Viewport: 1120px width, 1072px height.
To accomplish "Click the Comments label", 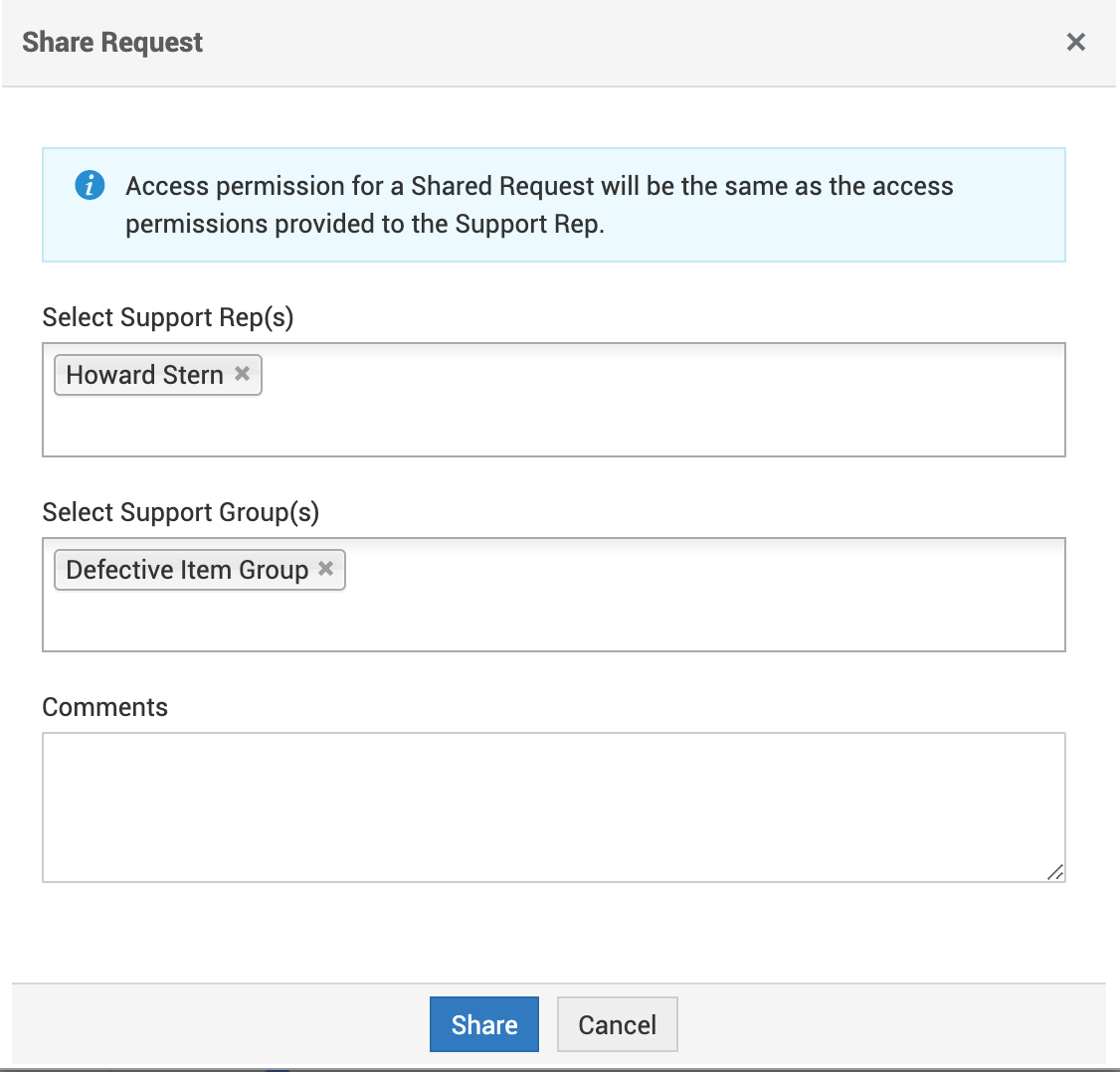I will [x=105, y=707].
